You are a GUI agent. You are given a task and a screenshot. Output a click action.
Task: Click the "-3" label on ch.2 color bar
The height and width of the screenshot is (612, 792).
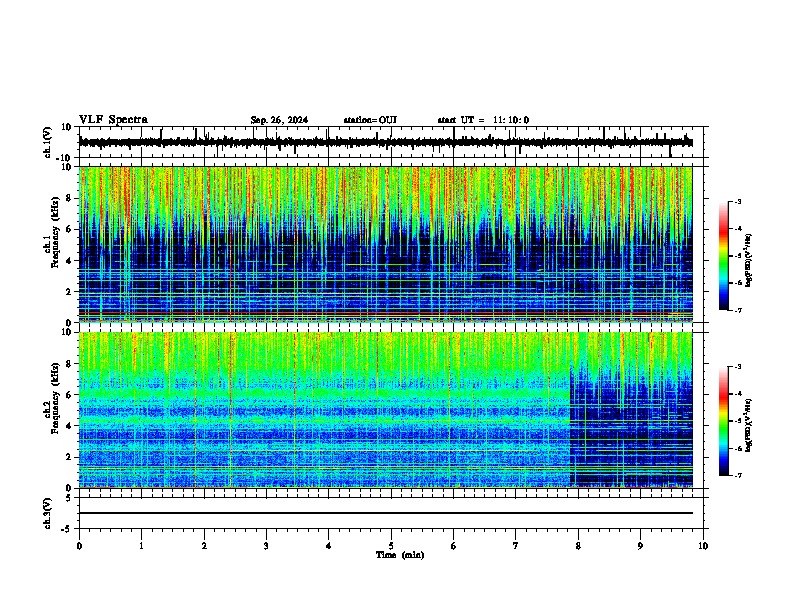tap(737, 367)
